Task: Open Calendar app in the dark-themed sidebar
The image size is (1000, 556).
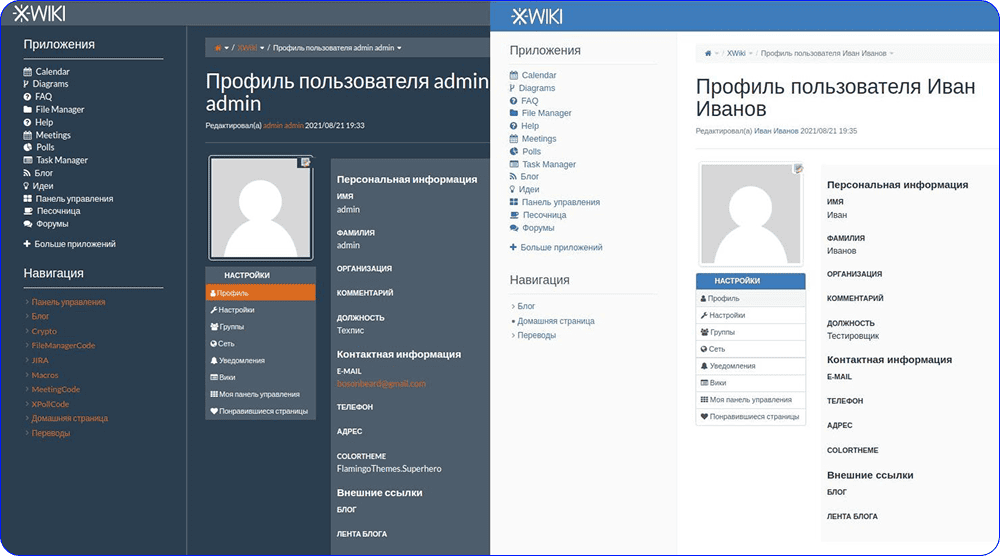Action: [x=52, y=72]
